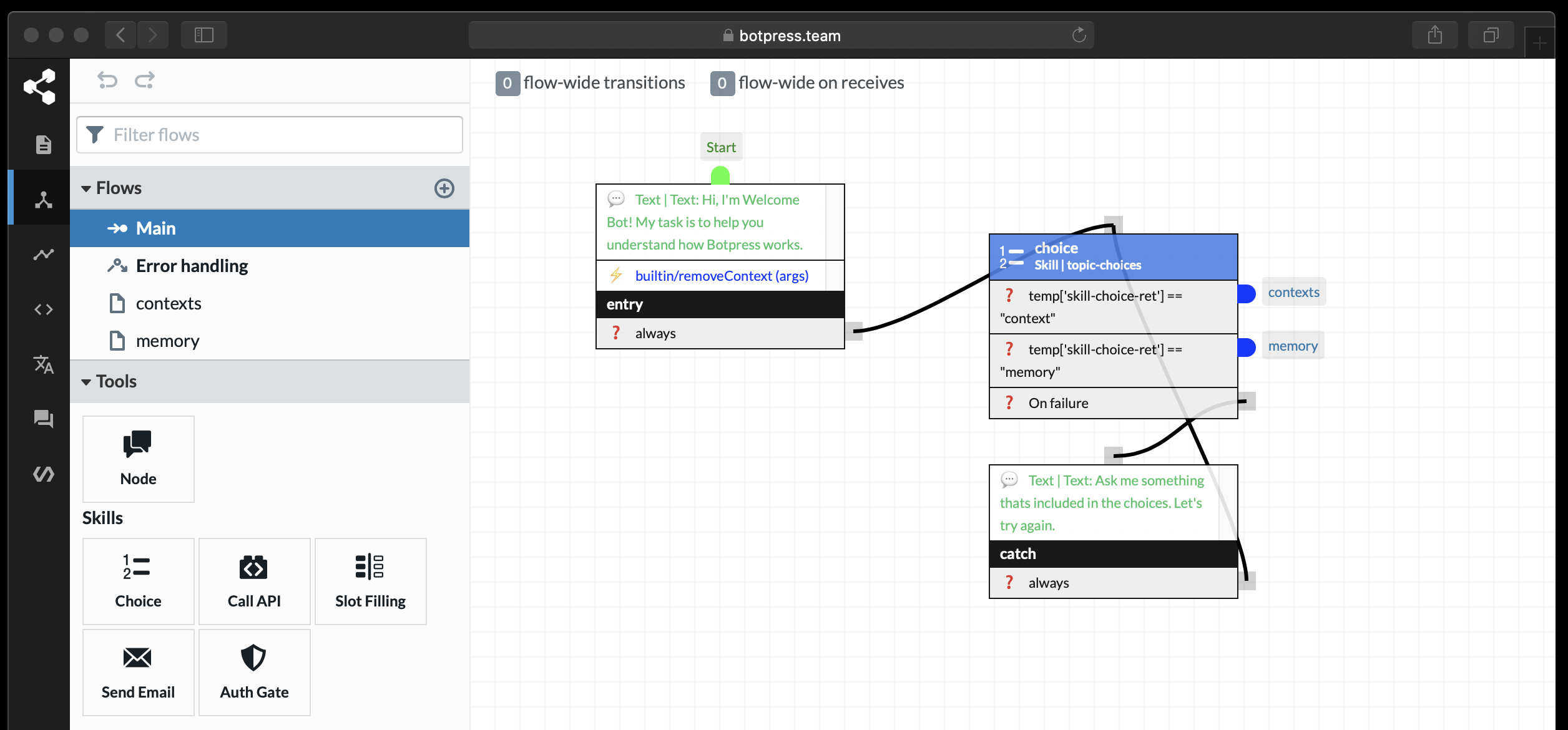Viewport: 1568px width, 730px height.
Task: Show all browser tabs overview
Action: click(1491, 35)
